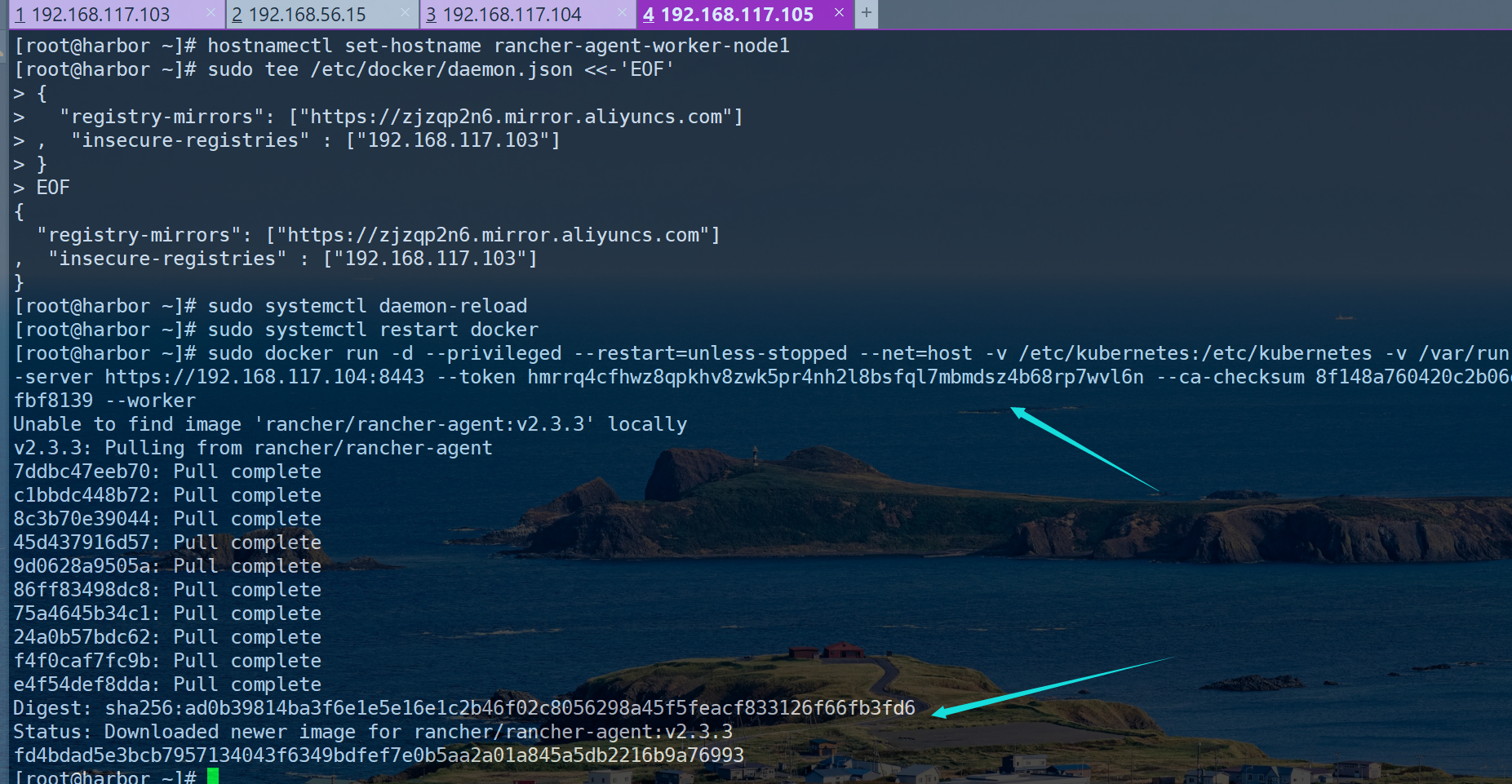Click the 'v2.3.3: Pulling from rancher/rancher-agent' line
This screenshot has width=1512, height=784.
253,448
